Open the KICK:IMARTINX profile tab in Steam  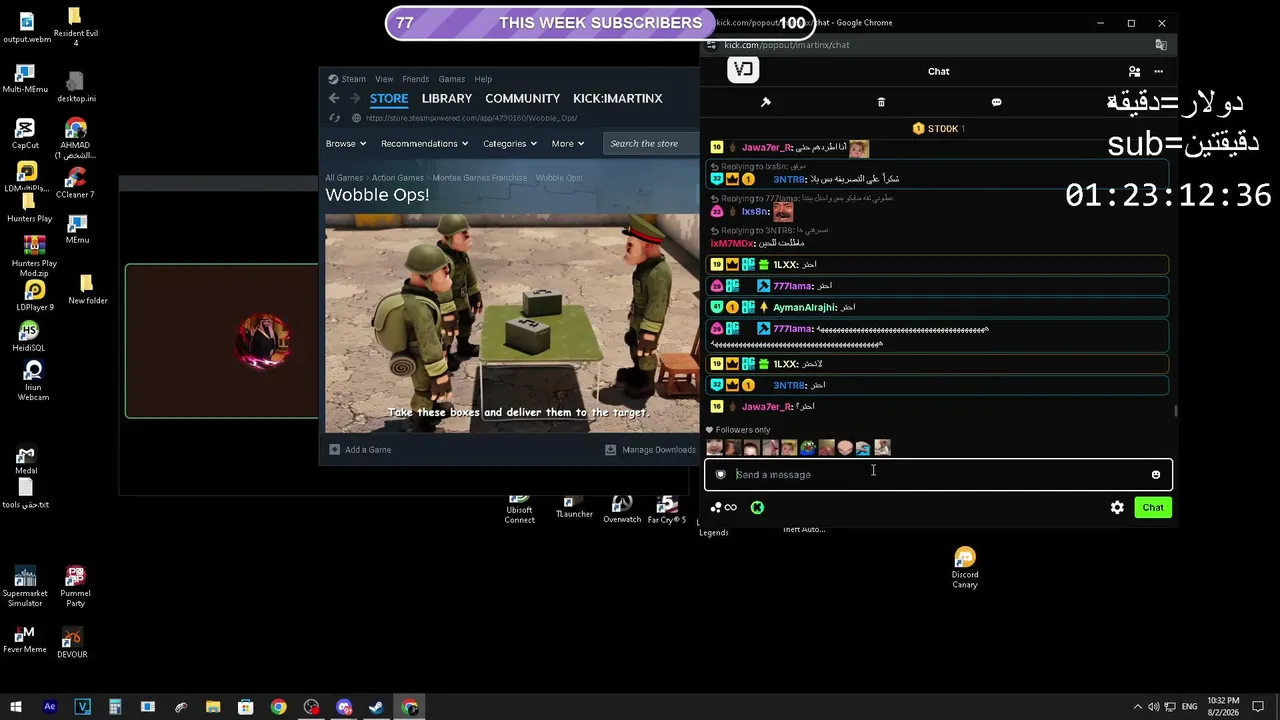pos(618,98)
